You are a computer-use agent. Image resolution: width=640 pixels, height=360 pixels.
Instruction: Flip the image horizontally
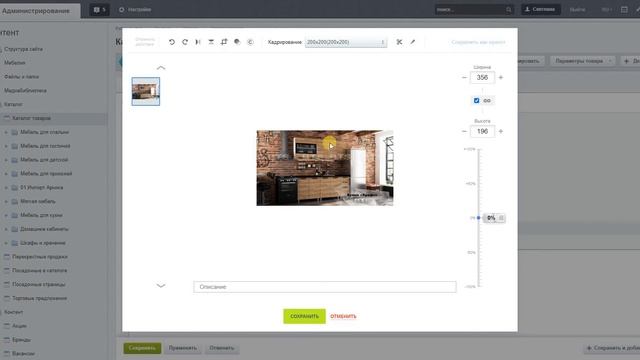tap(198, 42)
